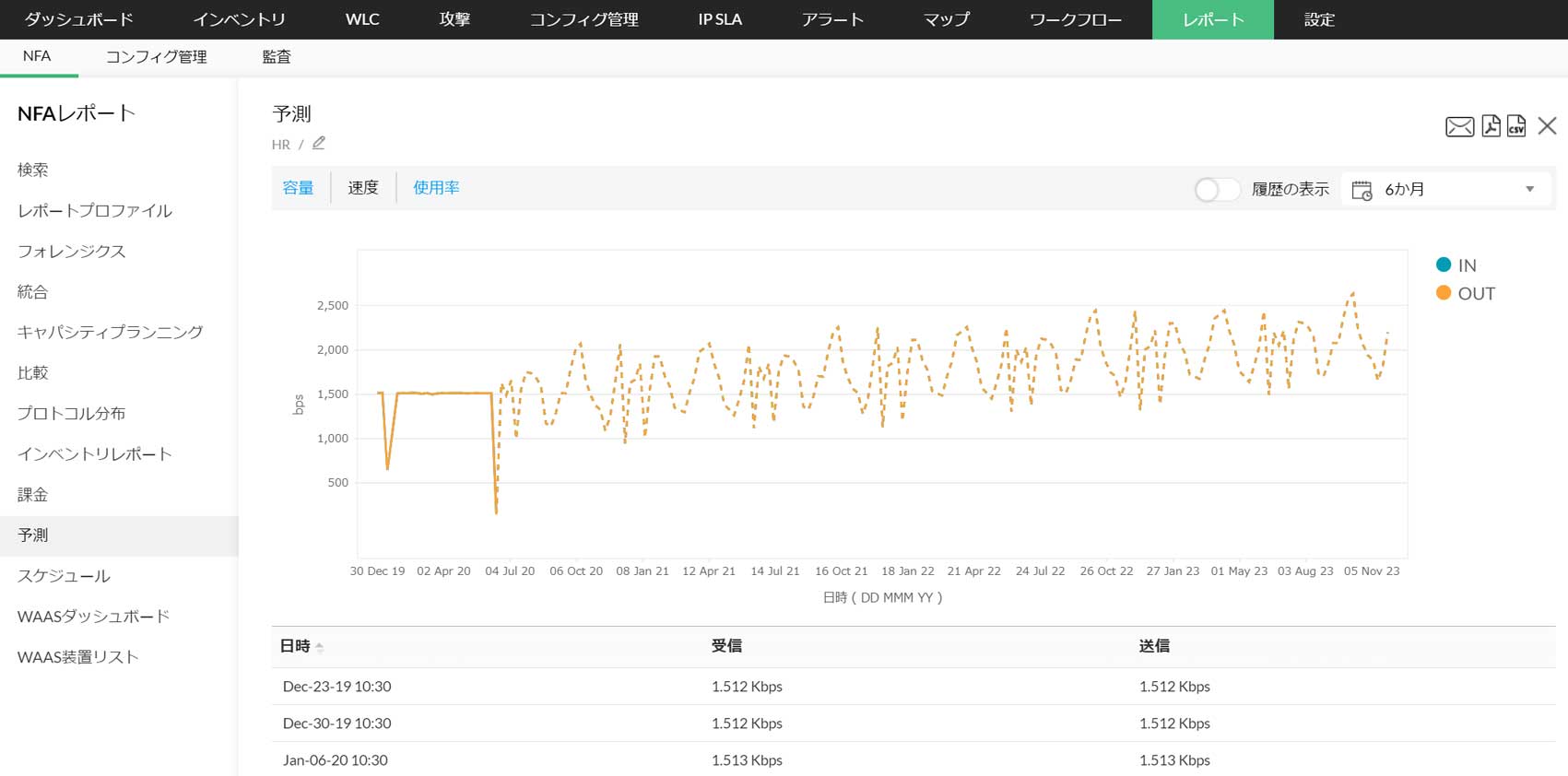
Task: Toggle the 履歴の表示 switch
Action: 1216,190
